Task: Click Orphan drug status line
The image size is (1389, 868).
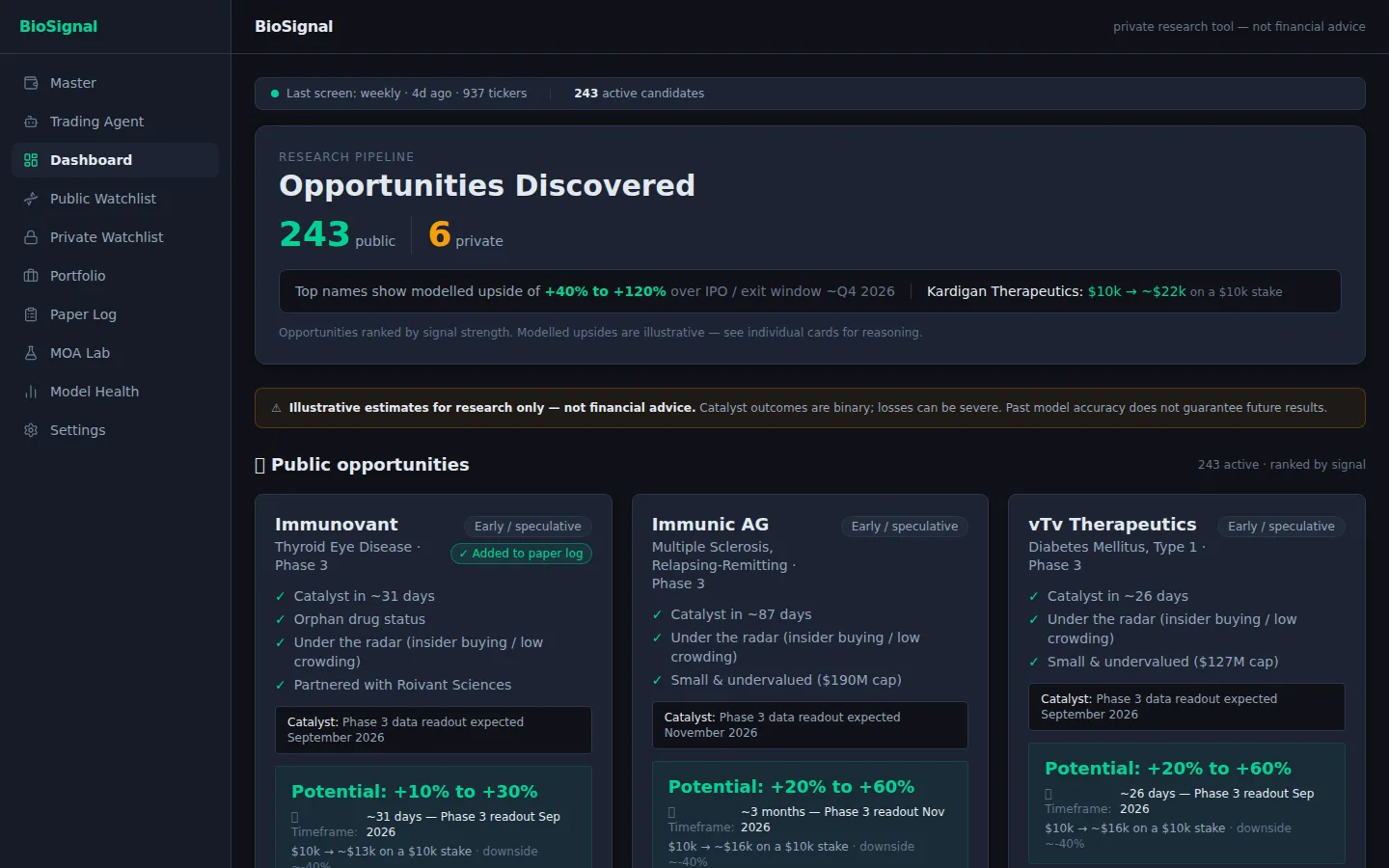Action: coord(359,619)
